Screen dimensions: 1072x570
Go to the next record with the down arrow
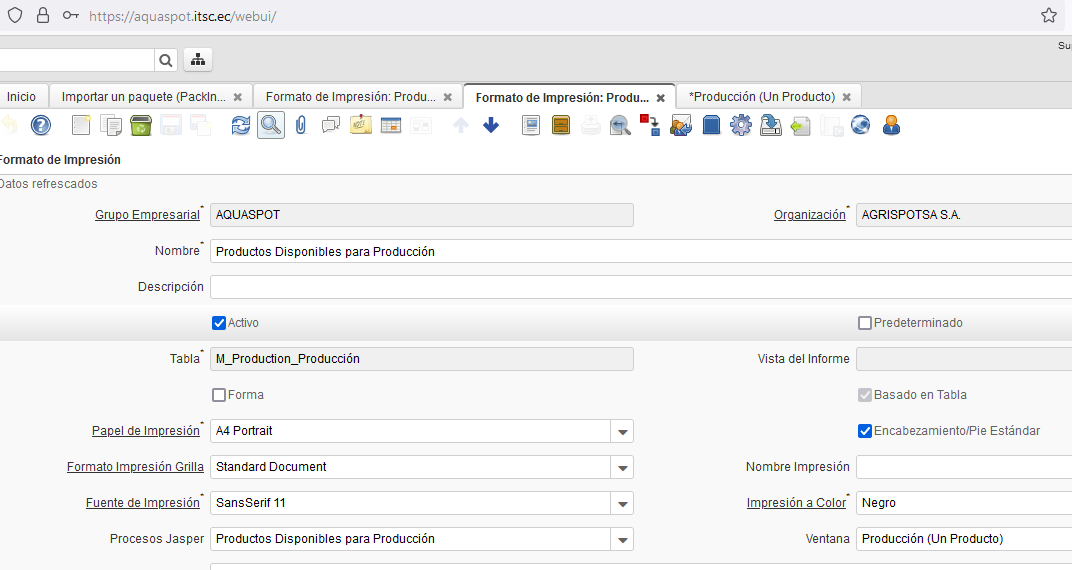[490, 125]
